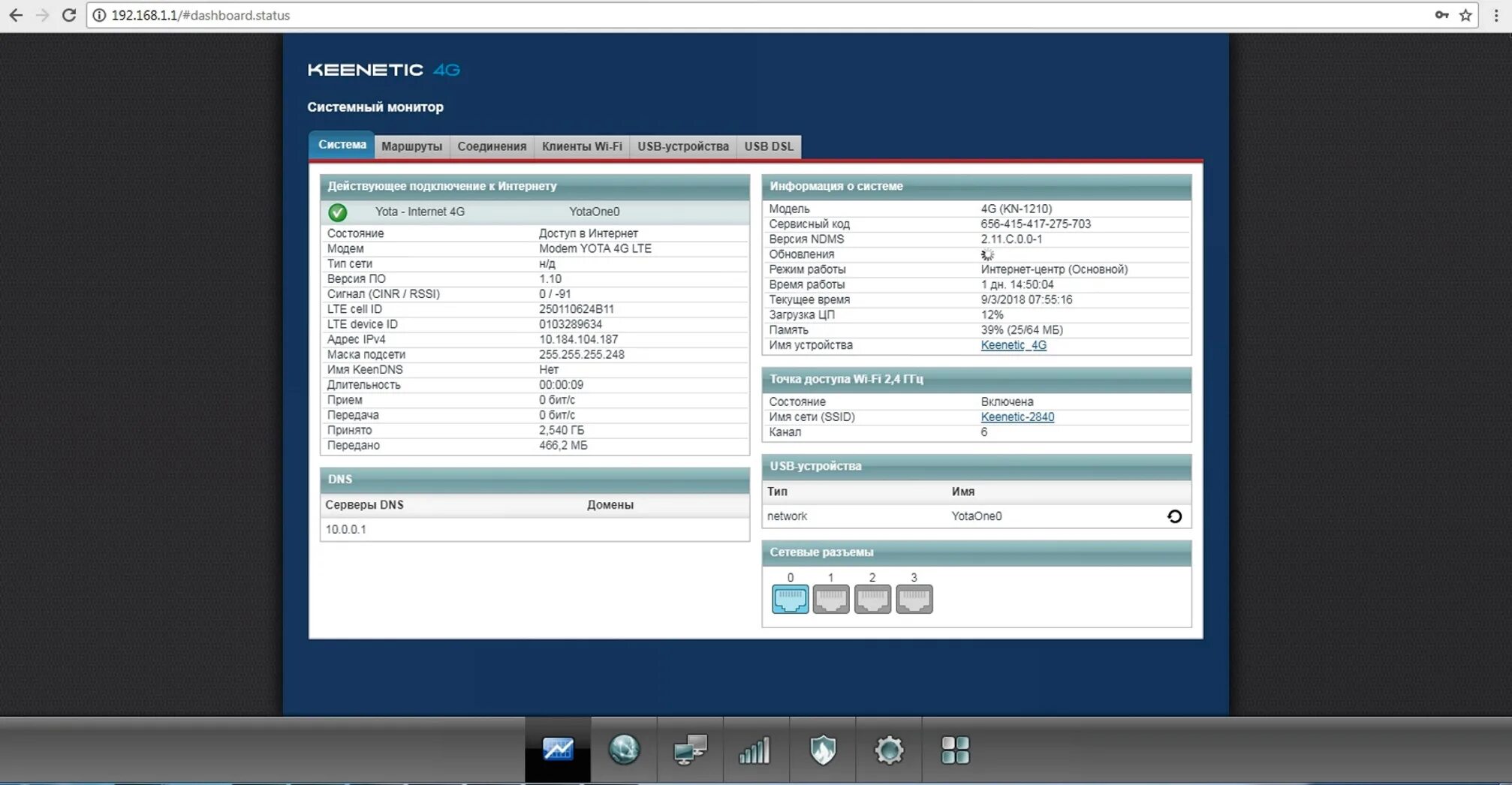Click the USB device type network cell
The image size is (1512, 785).
[x=787, y=516]
